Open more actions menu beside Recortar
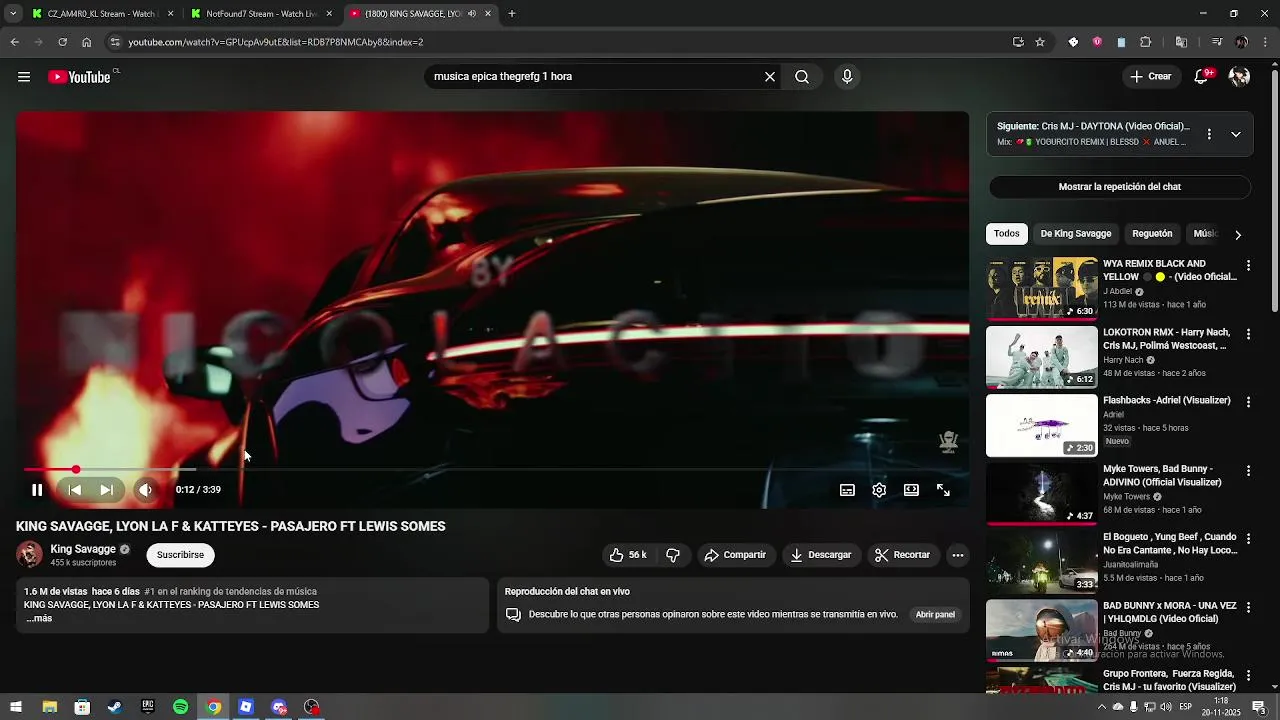Image resolution: width=1280 pixels, height=720 pixels. pos(957,555)
